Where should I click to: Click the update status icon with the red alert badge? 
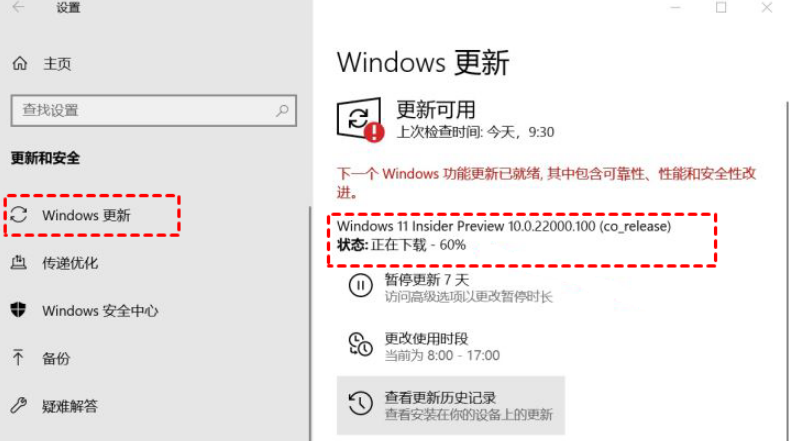(360, 120)
